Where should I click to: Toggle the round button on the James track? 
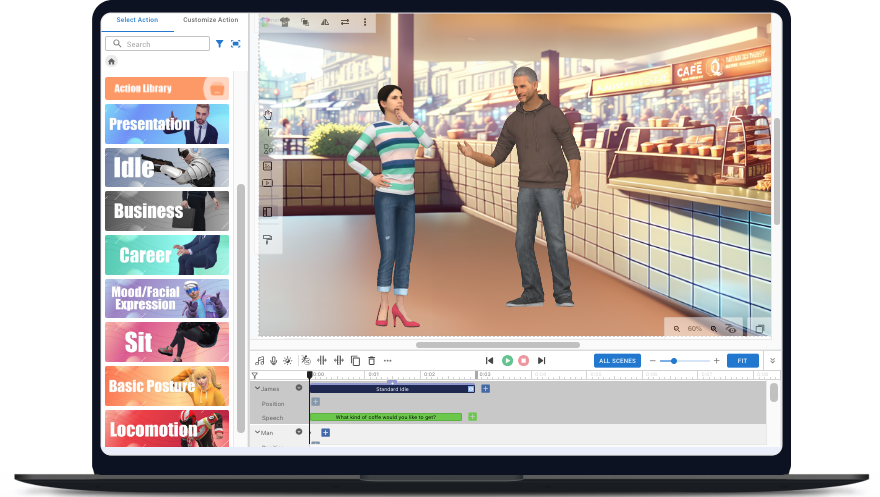[x=299, y=388]
